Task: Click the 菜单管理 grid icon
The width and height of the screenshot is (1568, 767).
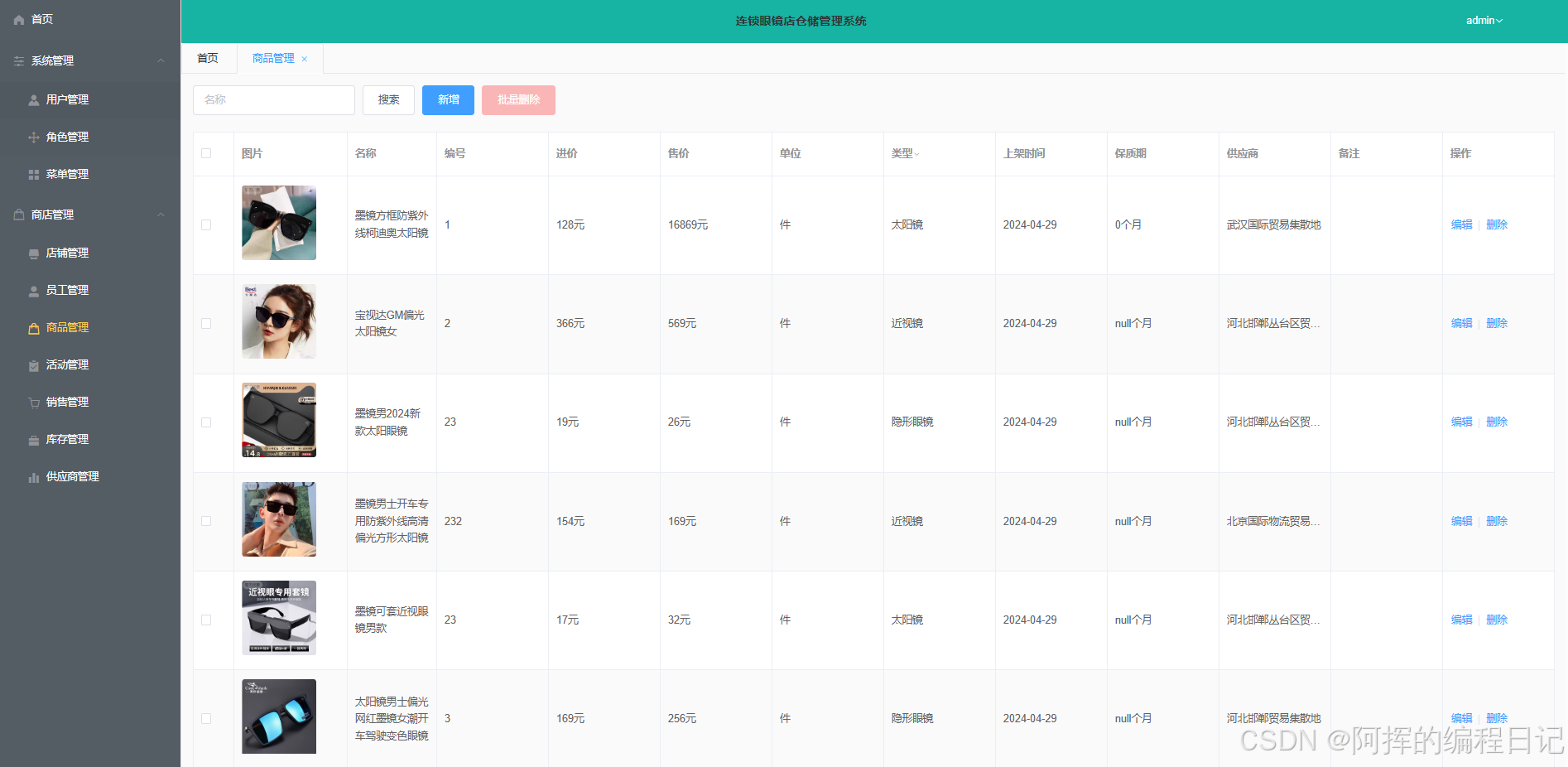Action: click(34, 175)
